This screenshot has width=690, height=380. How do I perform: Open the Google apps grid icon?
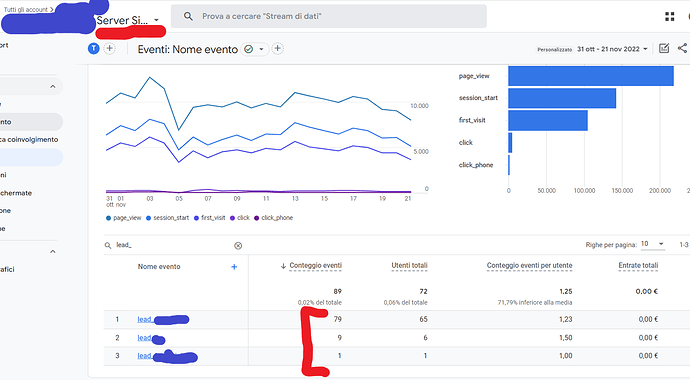coord(670,17)
